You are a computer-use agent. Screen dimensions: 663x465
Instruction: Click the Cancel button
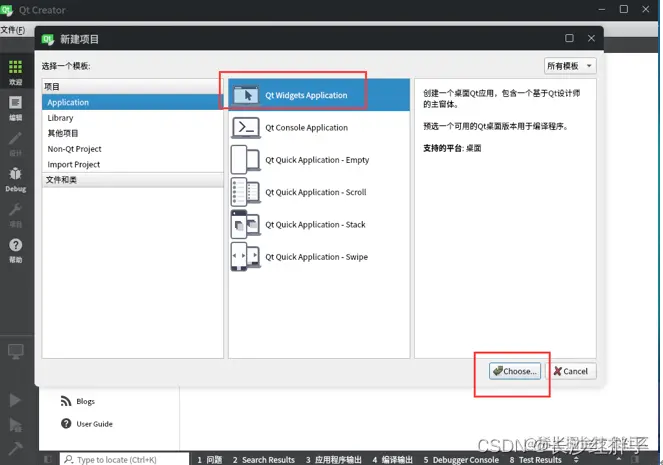click(571, 371)
